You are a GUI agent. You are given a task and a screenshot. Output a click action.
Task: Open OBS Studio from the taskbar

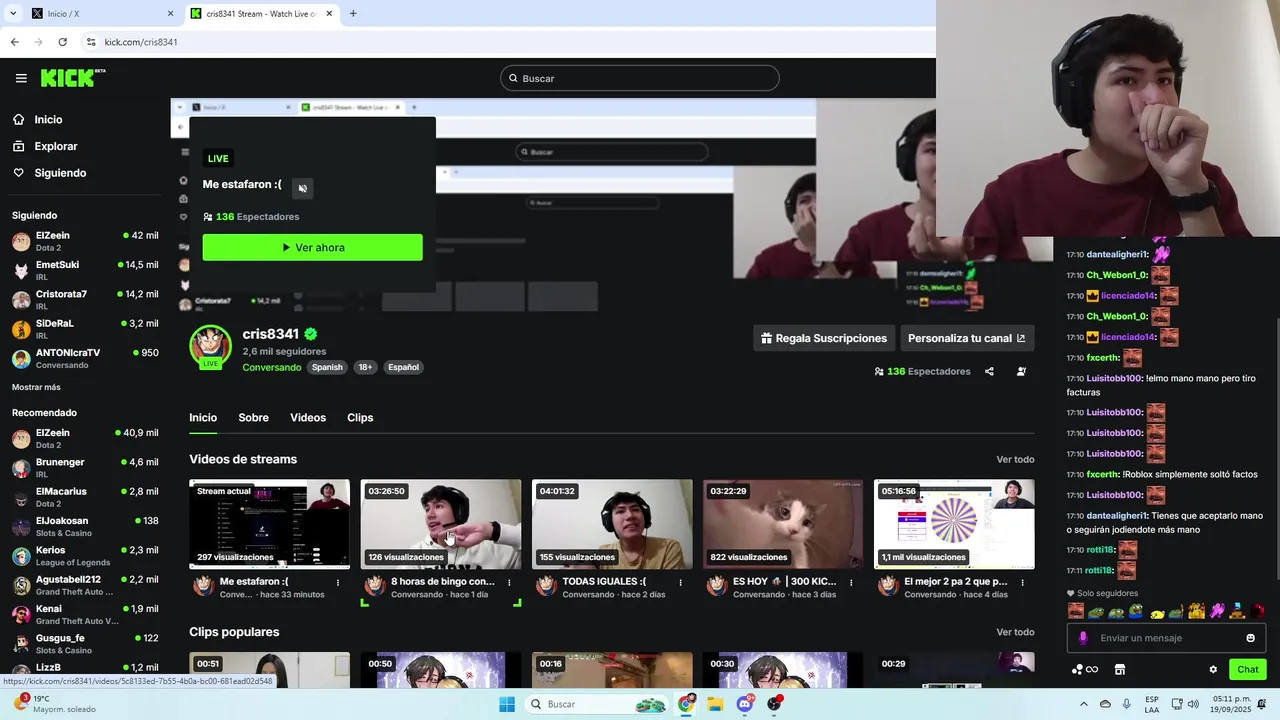pyautogui.click(x=775, y=704)
